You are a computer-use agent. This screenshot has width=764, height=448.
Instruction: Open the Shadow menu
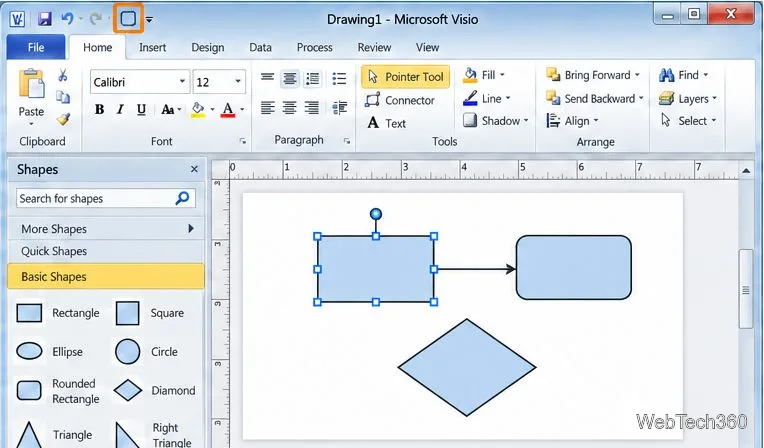(496, 120)
